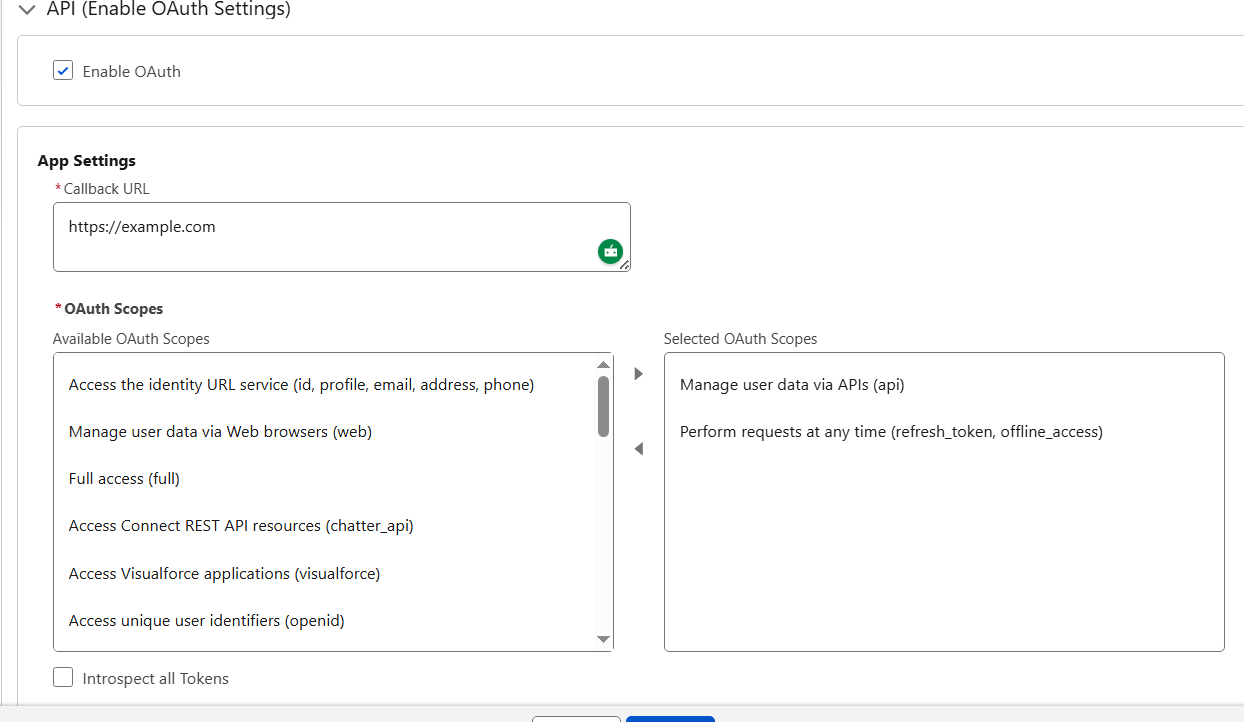Click the API (Enable OAuth Settings) heading
The height and width of the screenshot is (722, 1244).
[x=168, y=10]
